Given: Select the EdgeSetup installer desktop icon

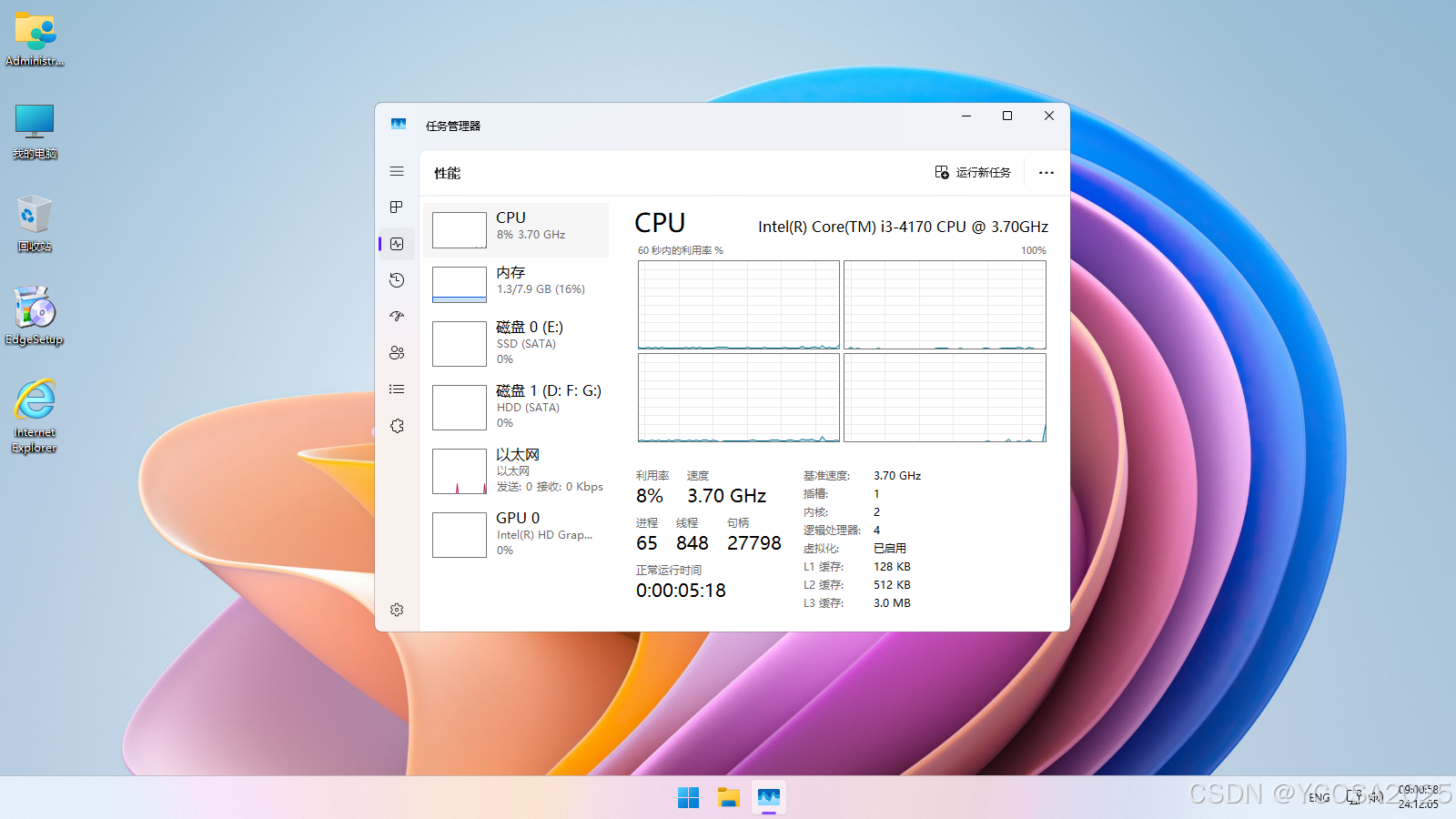Looking at the screenshot, I should pyautogui.click(x=35, y=317).
